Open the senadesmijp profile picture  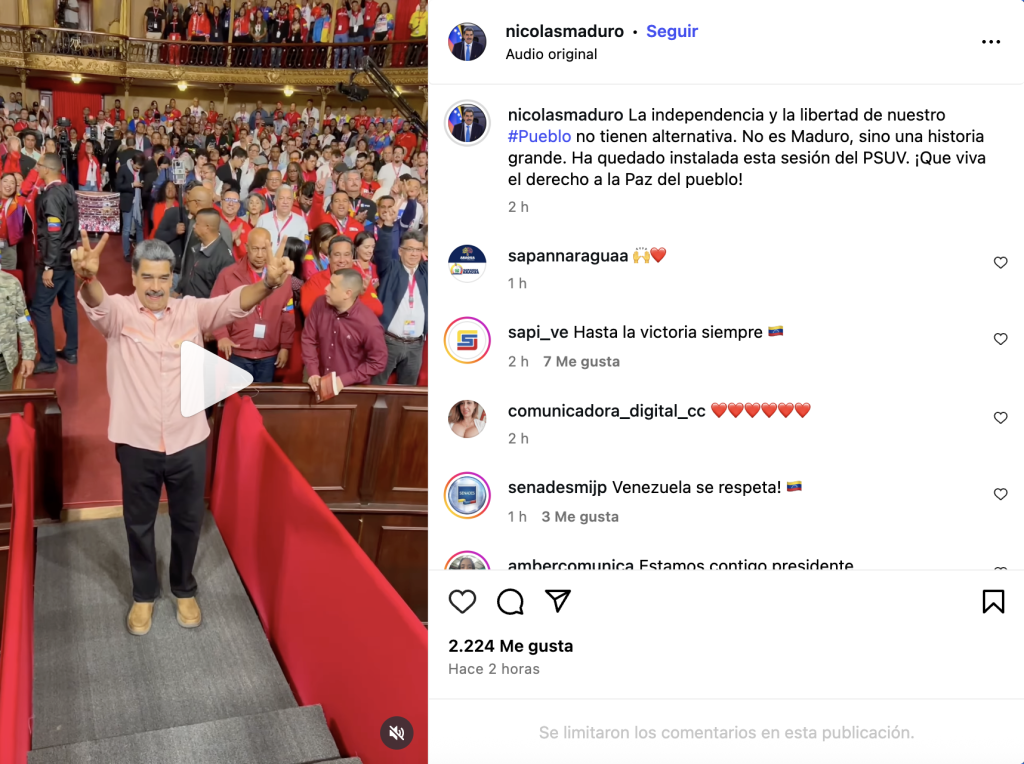pos(467,495)
